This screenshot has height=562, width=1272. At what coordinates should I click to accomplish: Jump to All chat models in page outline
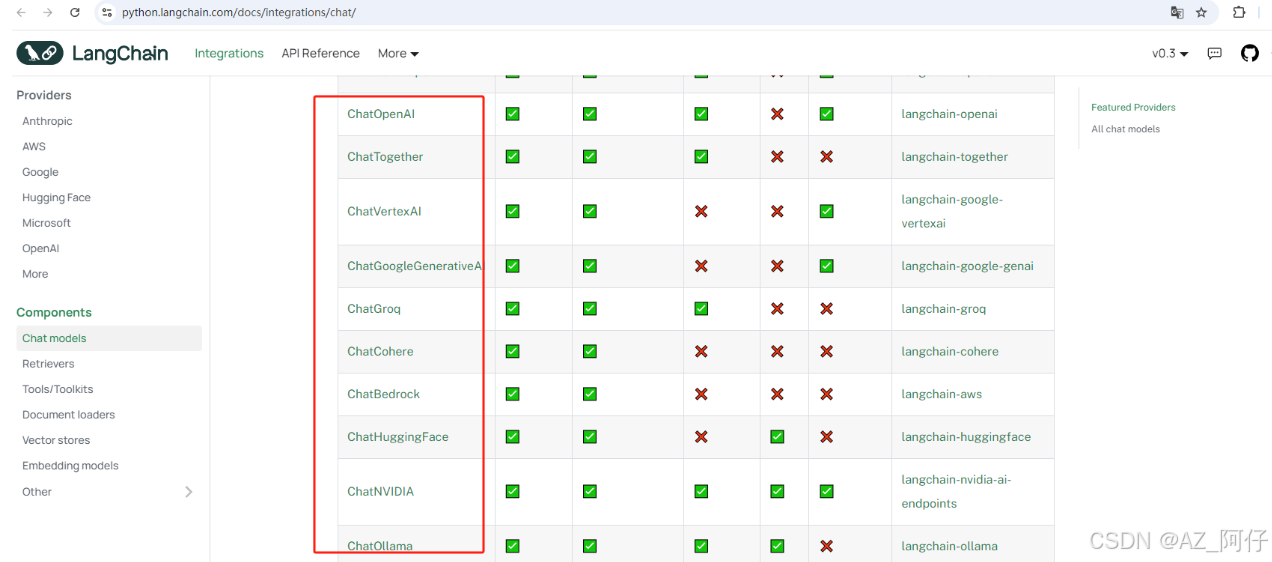(1125, 129)
